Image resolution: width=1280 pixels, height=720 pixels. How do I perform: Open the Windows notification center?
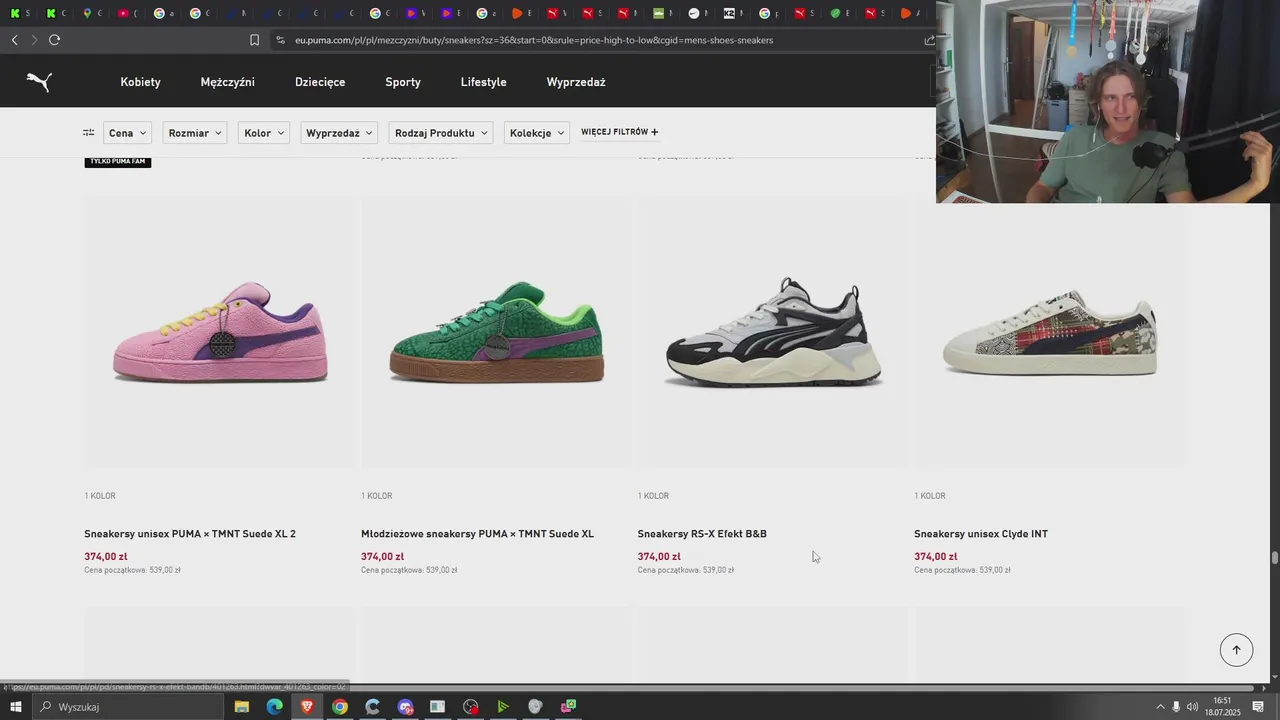(x=1258, y=707)
